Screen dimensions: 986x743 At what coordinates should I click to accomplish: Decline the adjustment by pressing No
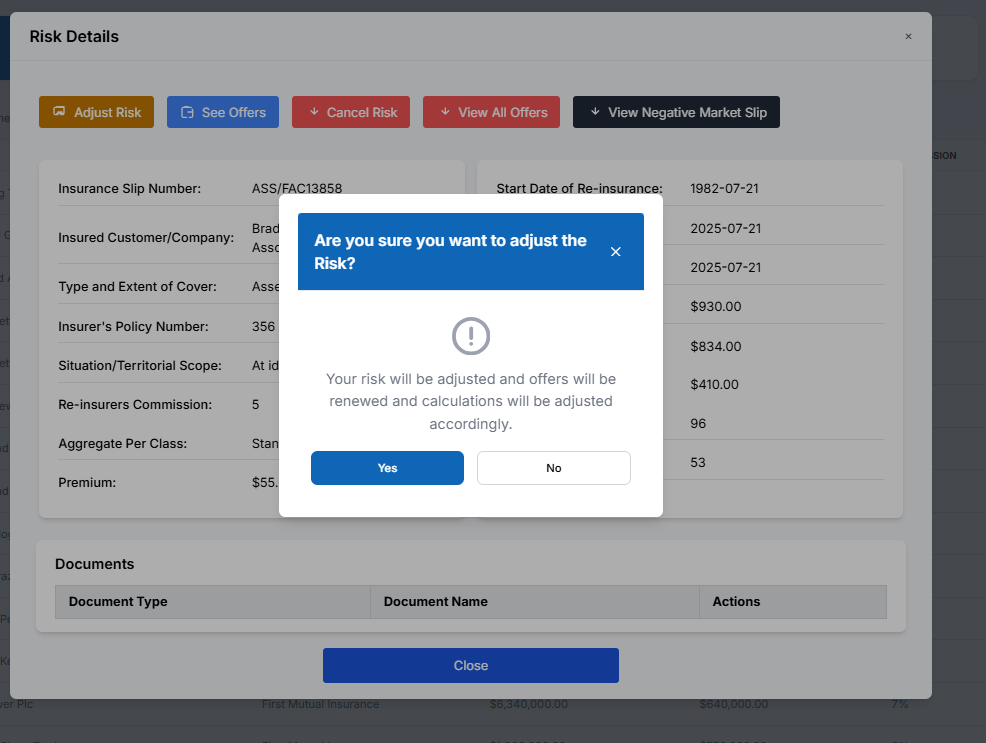(553, 468)
